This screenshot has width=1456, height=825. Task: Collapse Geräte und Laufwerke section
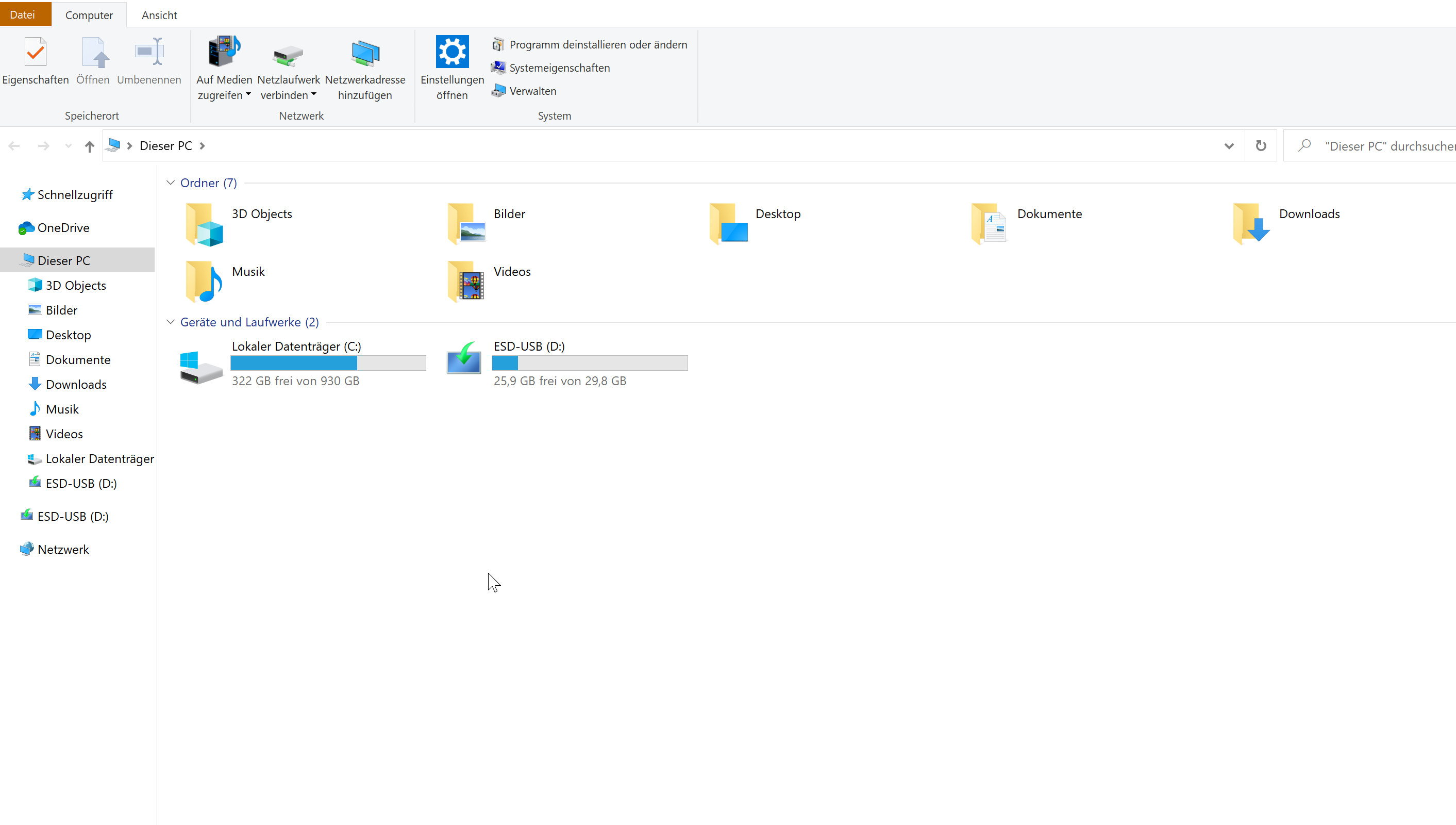point(171,322)
